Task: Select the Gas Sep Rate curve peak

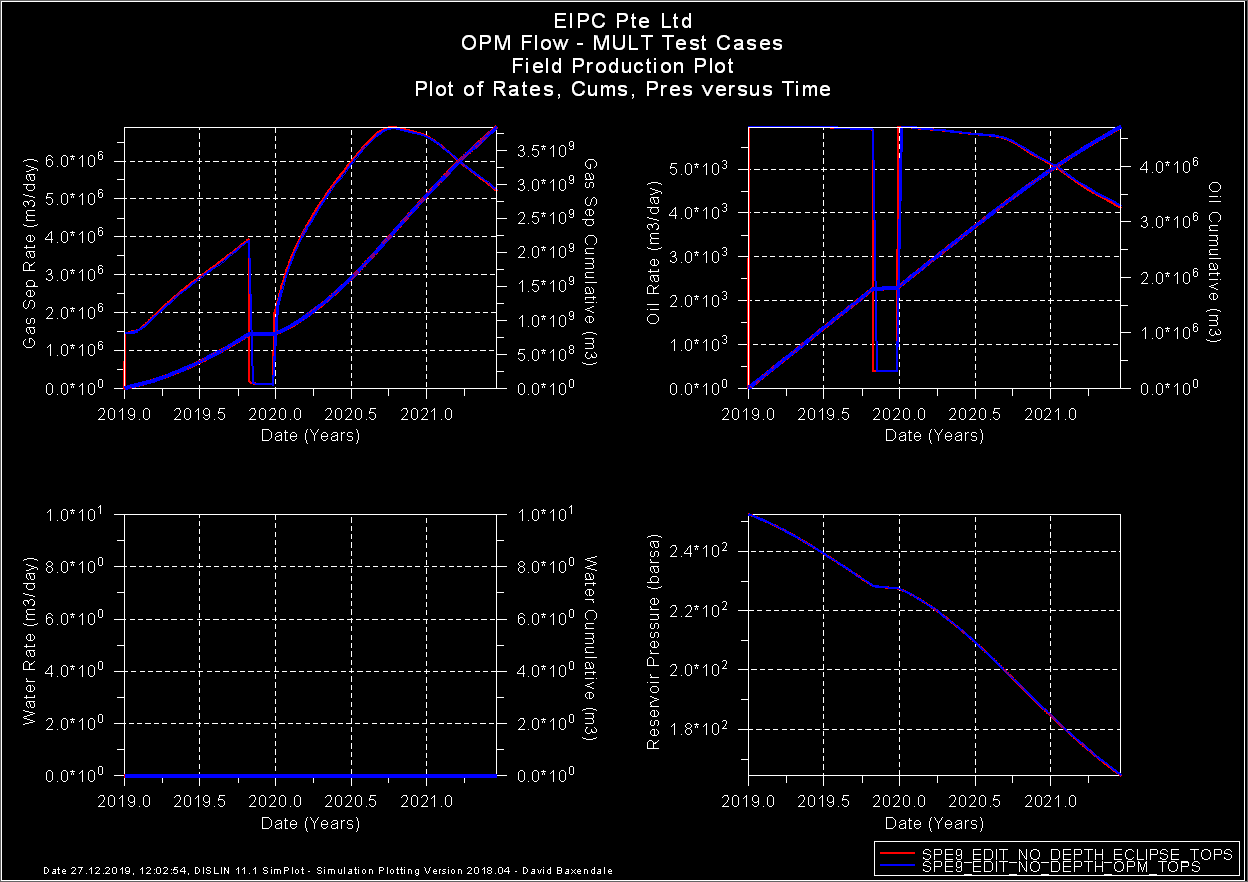Action: point(390,128)
